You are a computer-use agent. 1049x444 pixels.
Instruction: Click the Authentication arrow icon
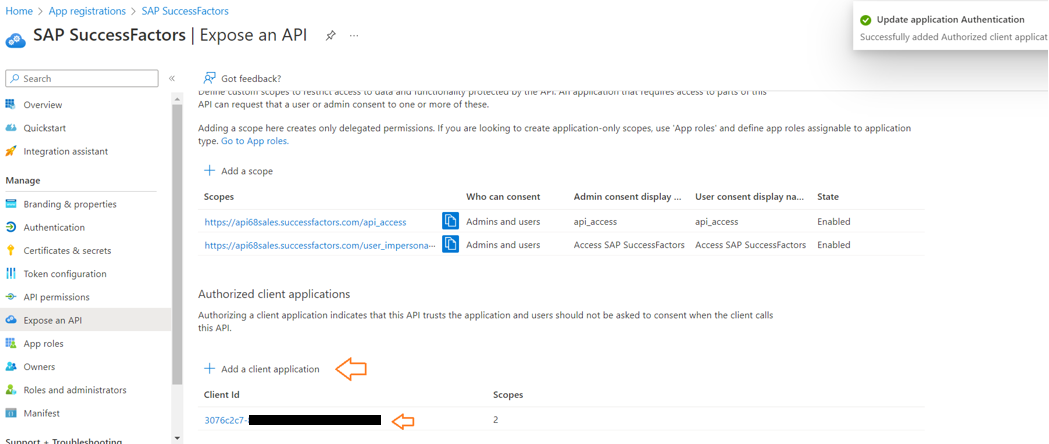(11, 227)
